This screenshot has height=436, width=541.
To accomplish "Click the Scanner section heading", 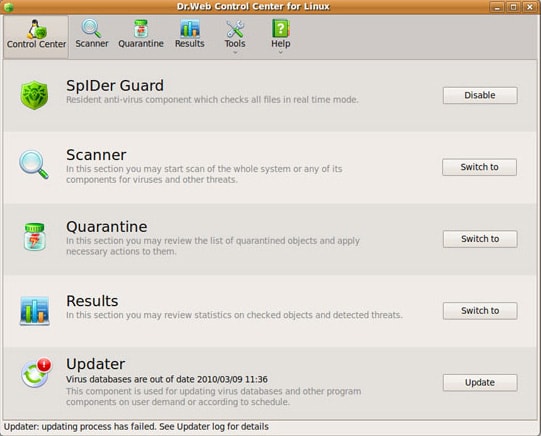I will 96,155.
